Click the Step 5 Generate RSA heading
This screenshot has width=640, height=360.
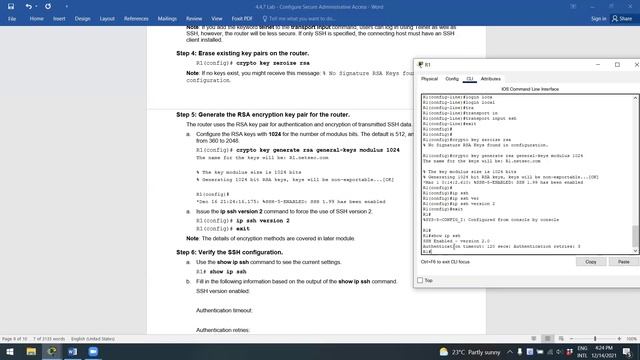coord(263,115)
